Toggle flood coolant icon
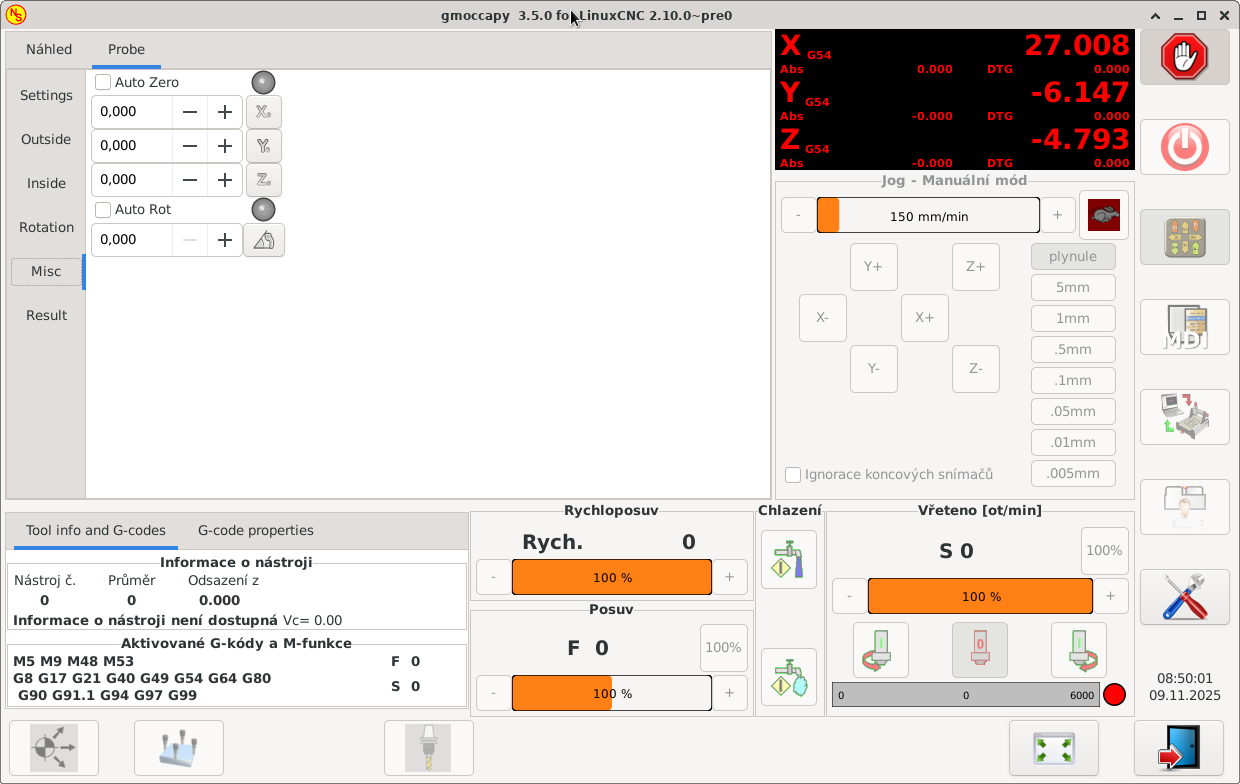Image resolution: width=1240 pixels, height=784 pixels. pos(788,559)
